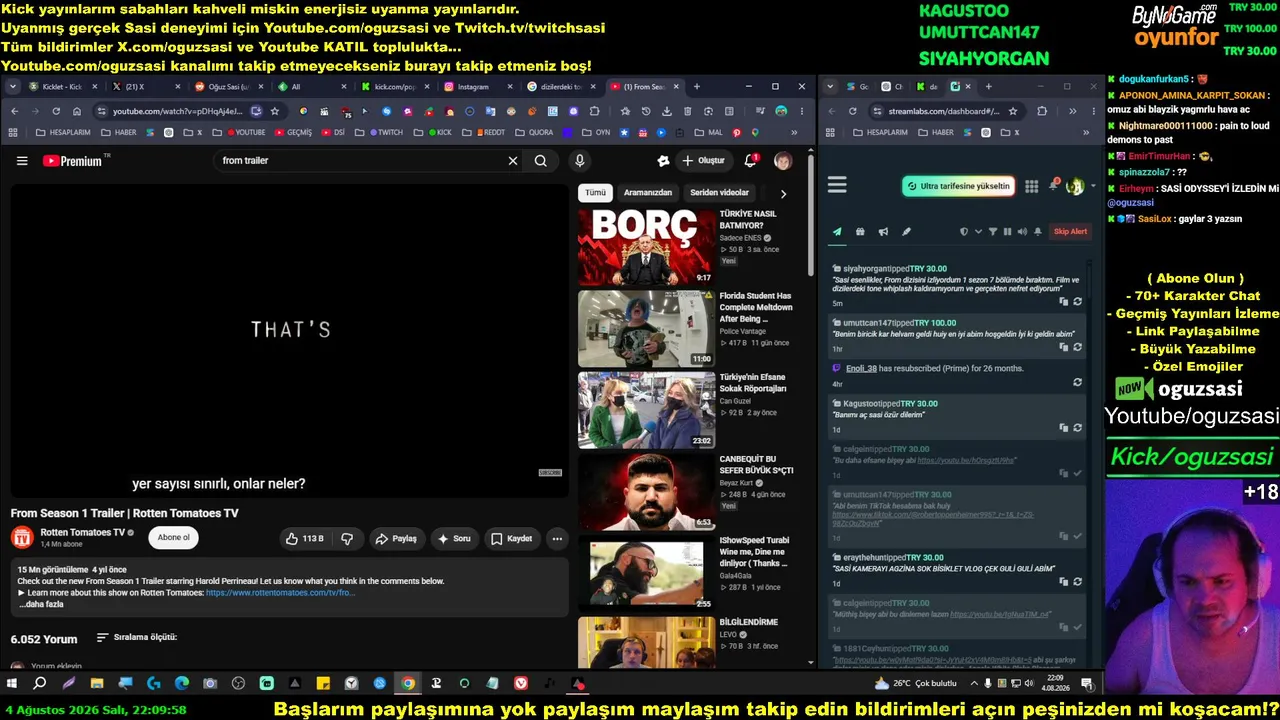The height and width of the screenshot is (720, 1280).
Task: Toggle the Streamlabs shield moderation option
Action: pyautogui.click(x=964, y=232)
